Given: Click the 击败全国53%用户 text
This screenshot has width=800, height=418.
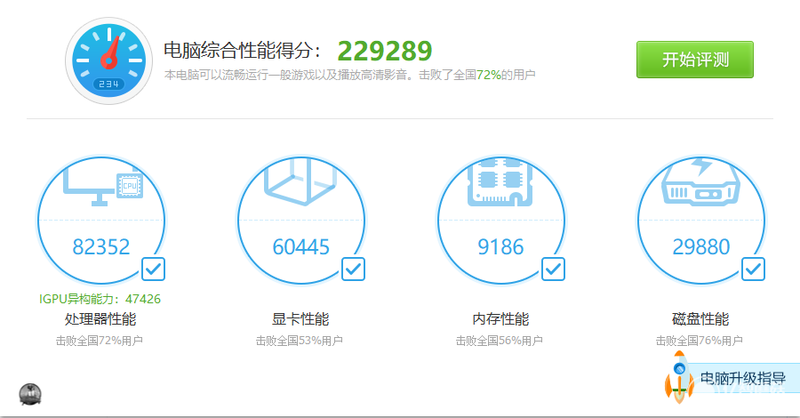Looking at the screenshot, I should 299,340.
